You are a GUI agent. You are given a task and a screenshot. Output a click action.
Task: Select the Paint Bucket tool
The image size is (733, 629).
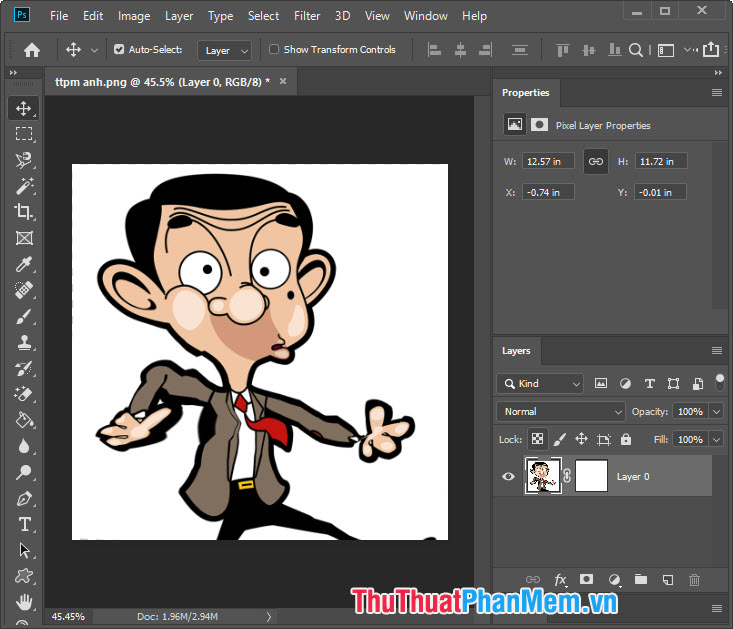coord(23,420)
